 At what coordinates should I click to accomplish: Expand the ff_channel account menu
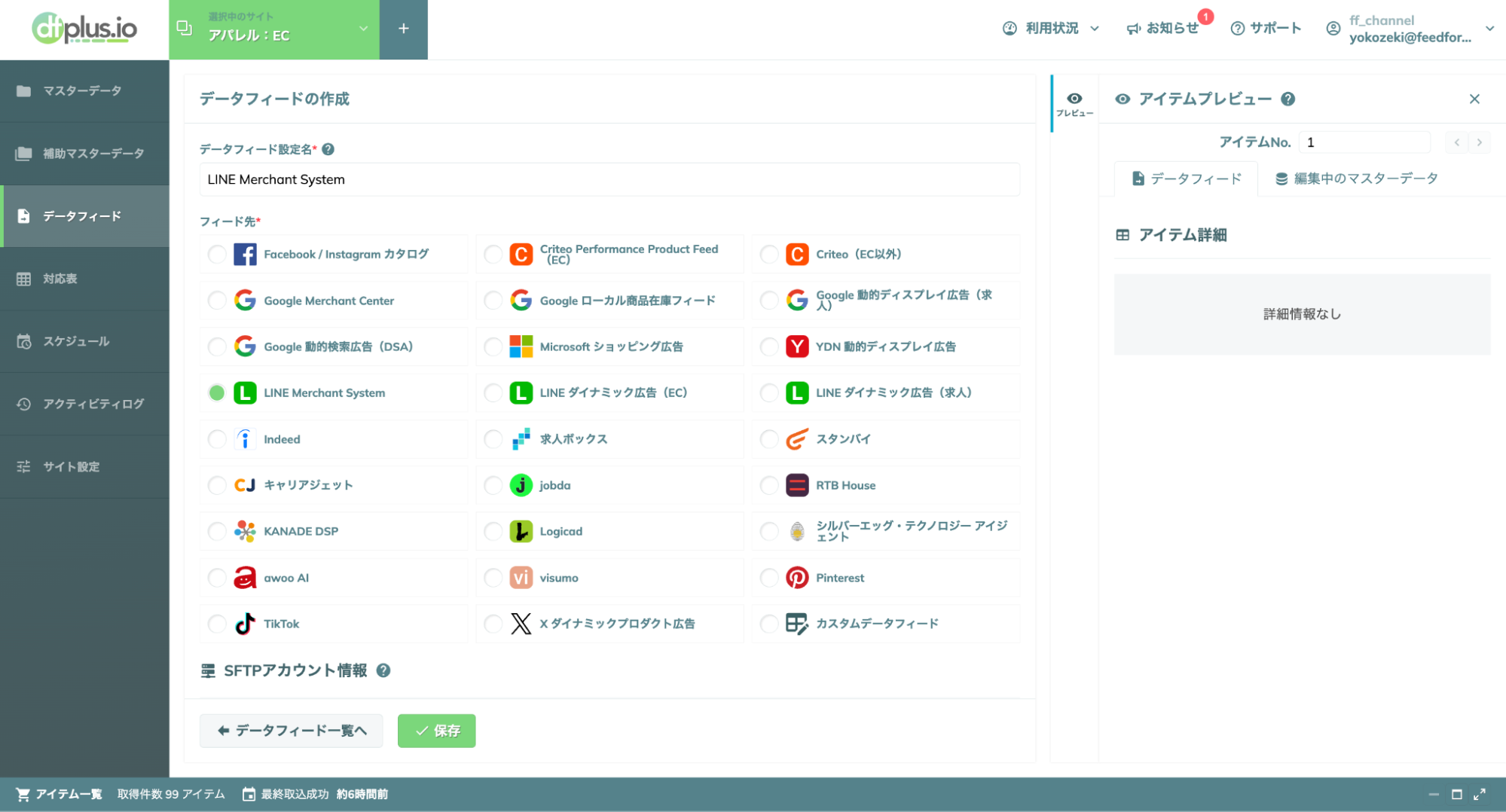tap(1410, 29)
